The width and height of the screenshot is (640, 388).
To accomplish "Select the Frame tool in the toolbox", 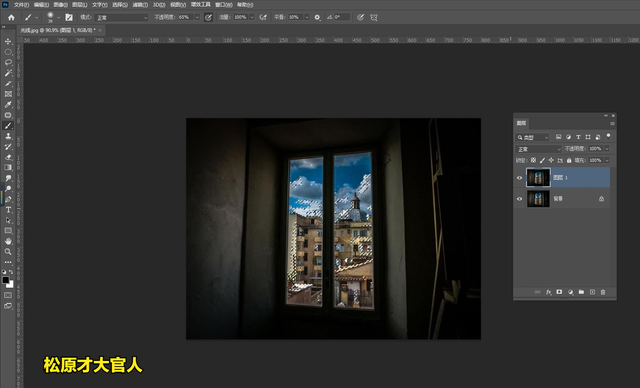I will (8, 94).
